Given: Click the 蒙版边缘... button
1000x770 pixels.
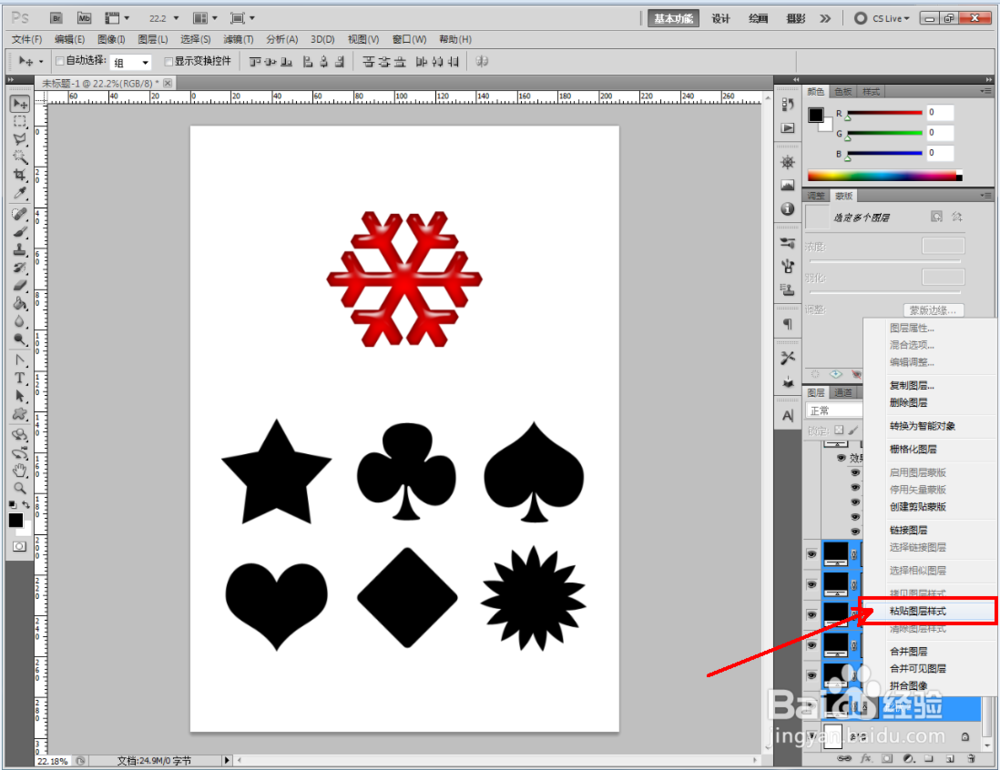Looking at the screenshot, I should click(x=933, y=310).
